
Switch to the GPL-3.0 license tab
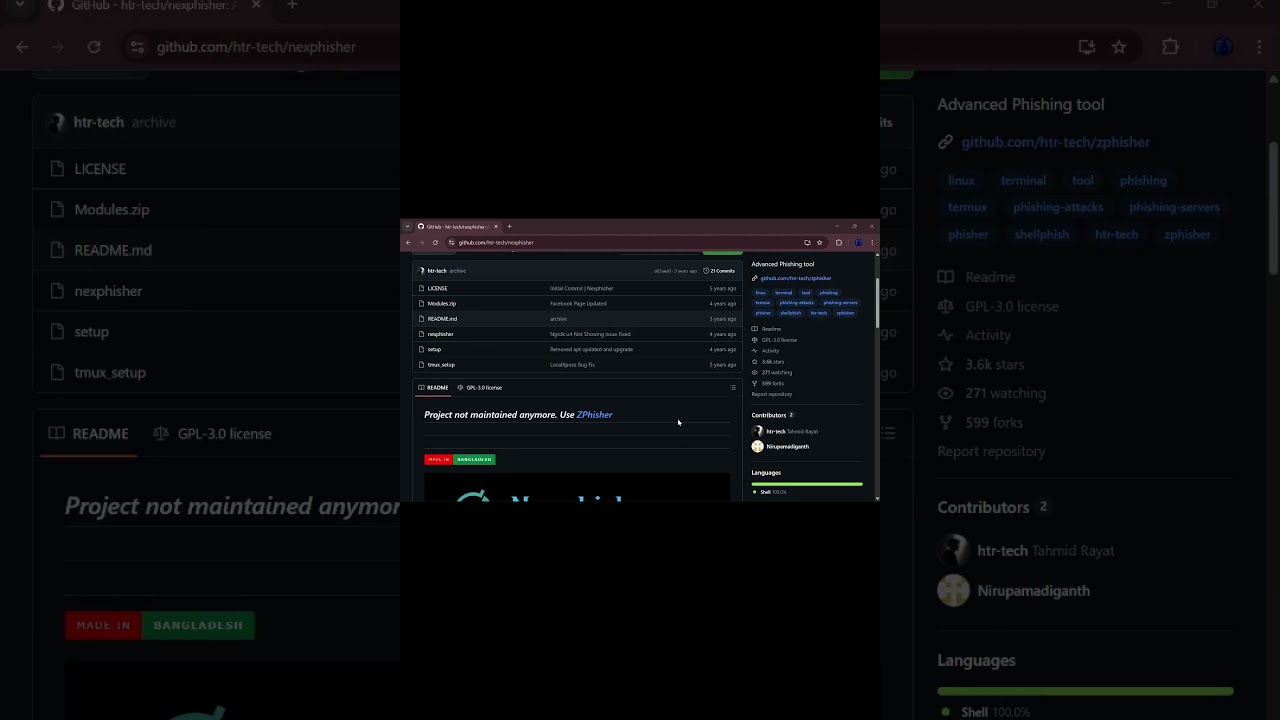[480, 388]
